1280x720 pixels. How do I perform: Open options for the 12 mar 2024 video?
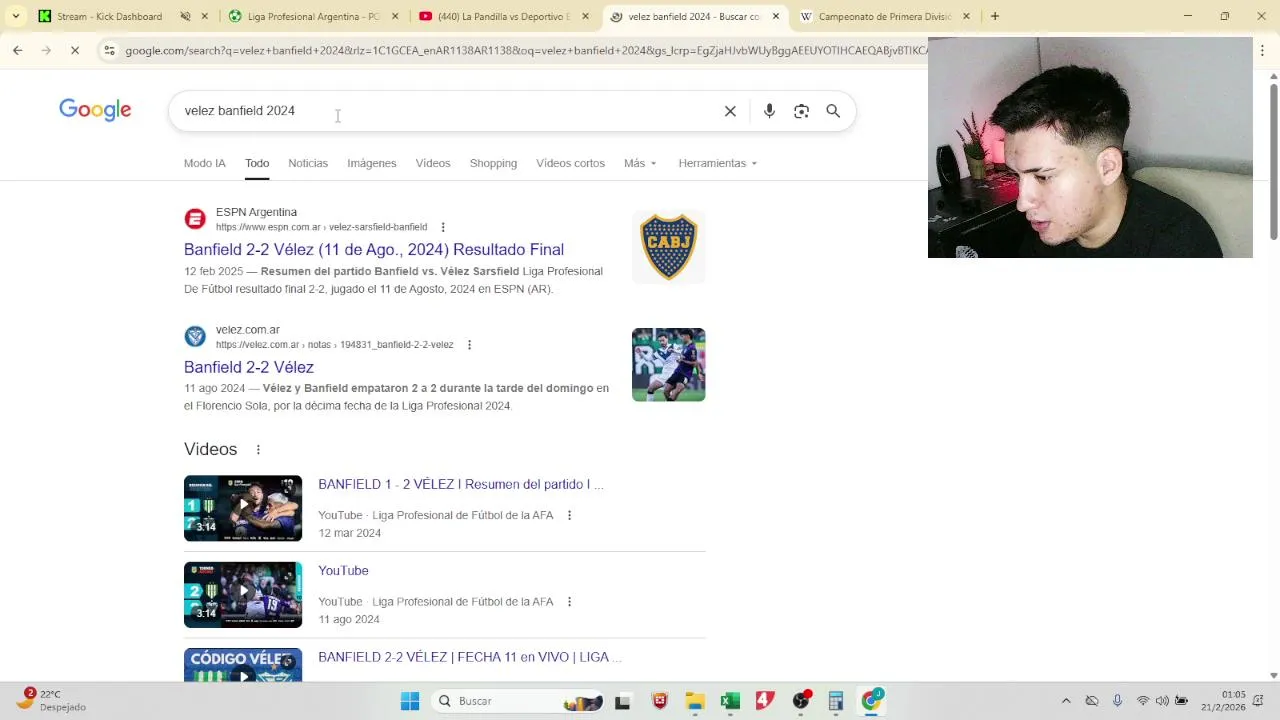[569, 515]
